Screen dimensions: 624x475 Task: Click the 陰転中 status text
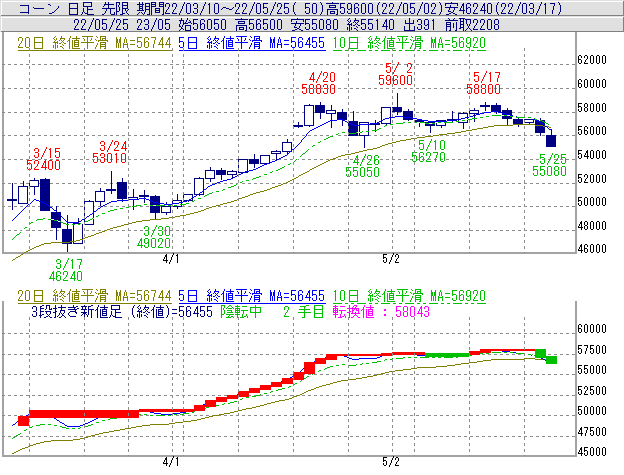[241, 311]
